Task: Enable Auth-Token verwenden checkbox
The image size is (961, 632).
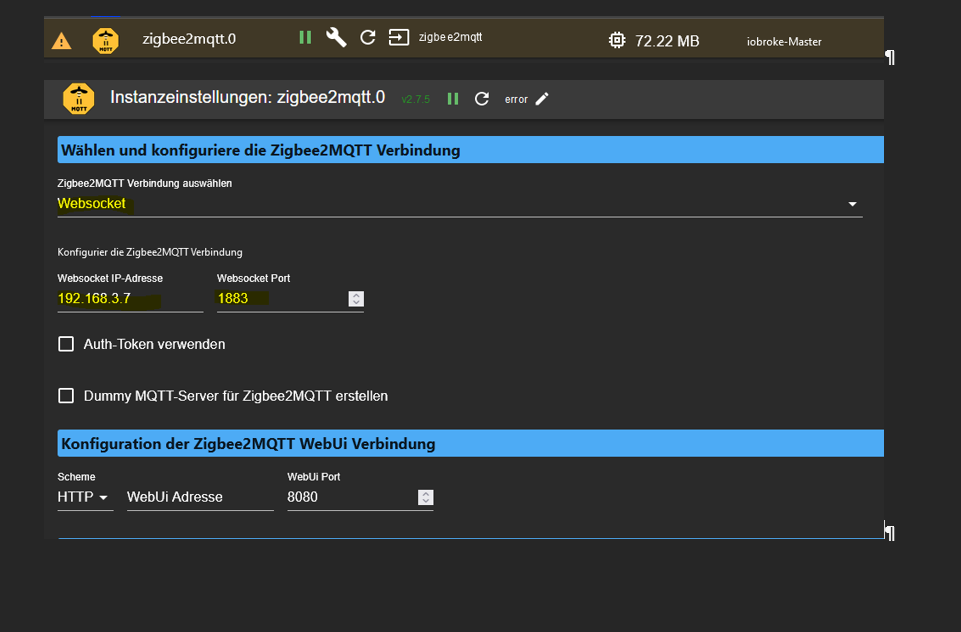Action: pyautogui.click(x=66, y=344)
